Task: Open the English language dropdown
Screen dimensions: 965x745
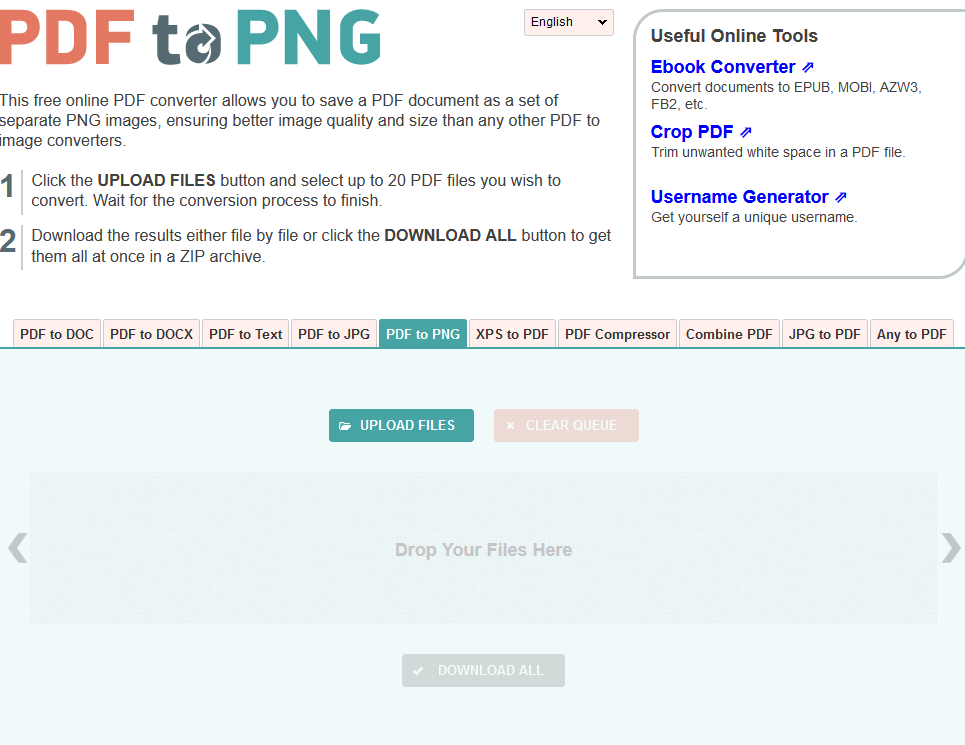Action: (x=568, y=22)
